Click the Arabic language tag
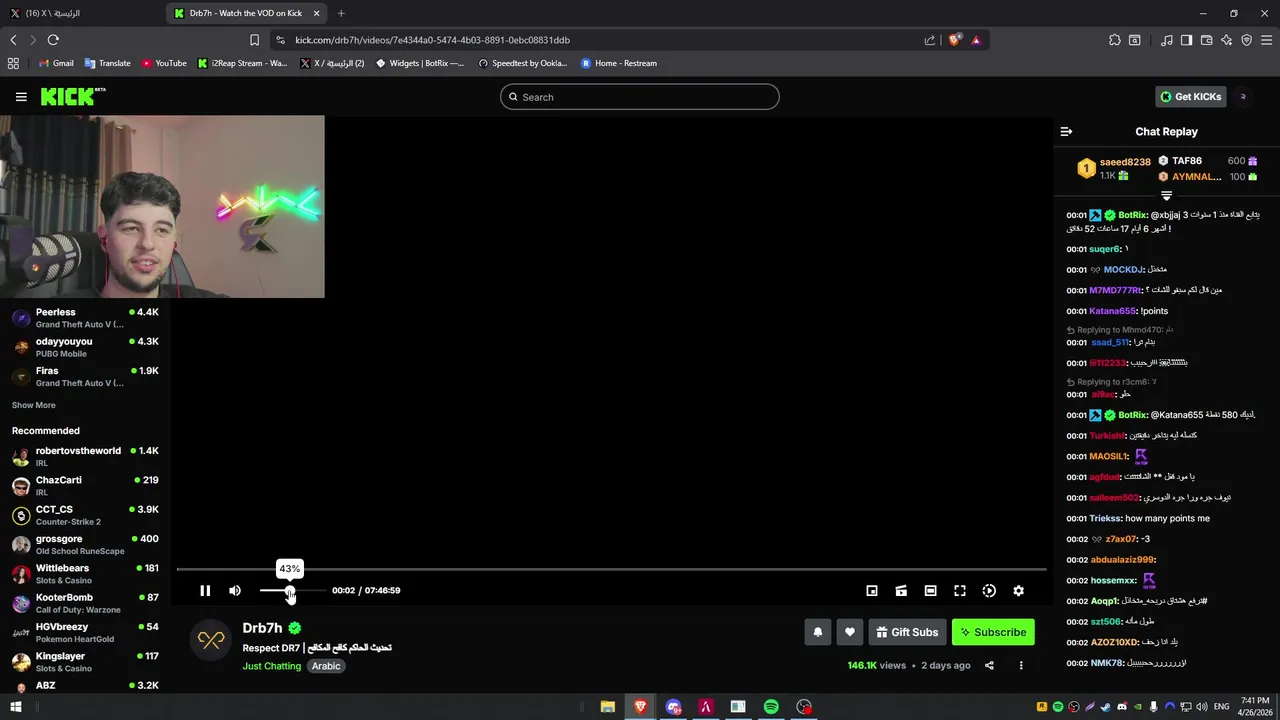 [326, 666]
